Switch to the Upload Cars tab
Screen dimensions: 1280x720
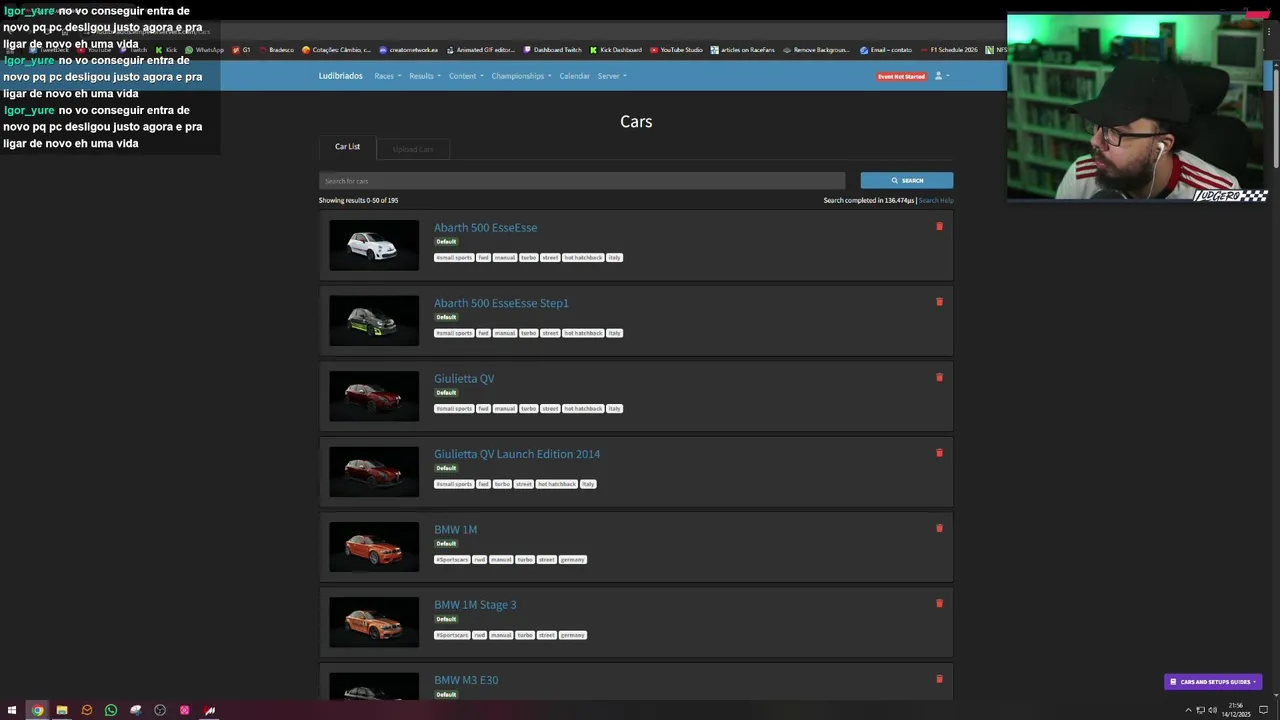(413, 150)
